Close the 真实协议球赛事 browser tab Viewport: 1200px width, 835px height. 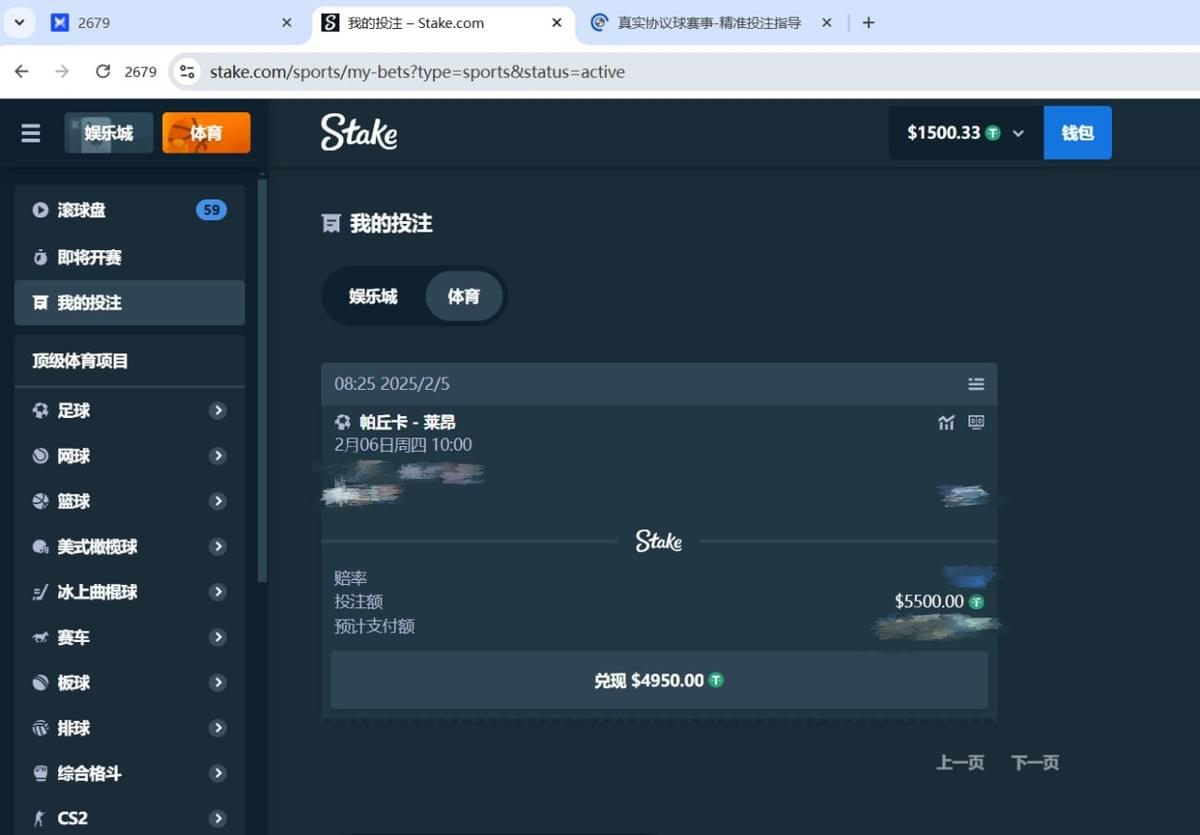(x=826, y=22)
